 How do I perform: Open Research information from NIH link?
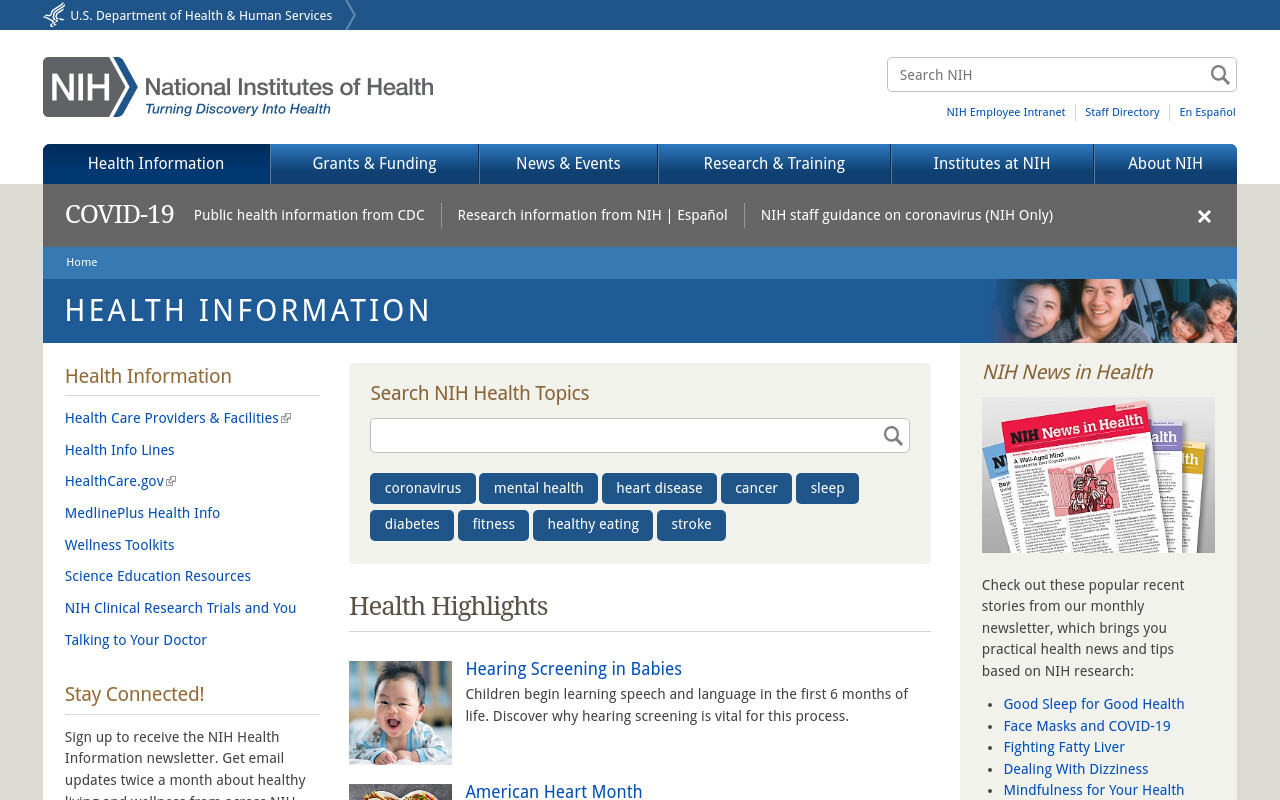[560, 215]
